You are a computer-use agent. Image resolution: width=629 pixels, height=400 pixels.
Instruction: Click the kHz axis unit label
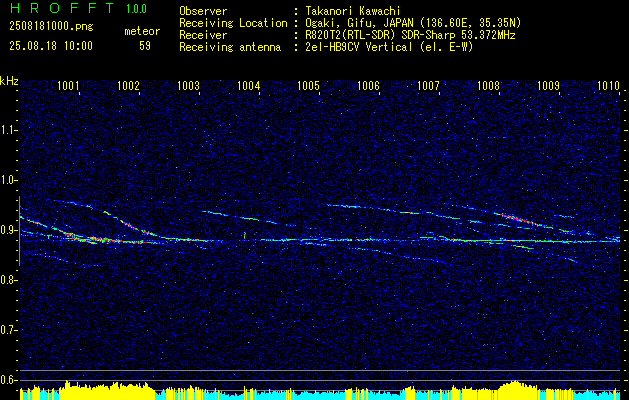pos(9,81)
